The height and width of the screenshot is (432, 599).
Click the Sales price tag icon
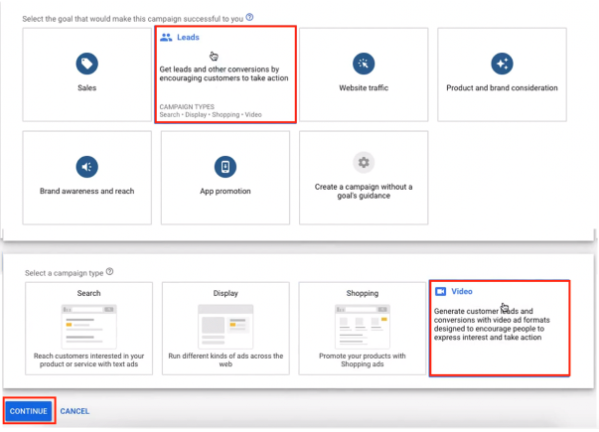coord(87,63)
